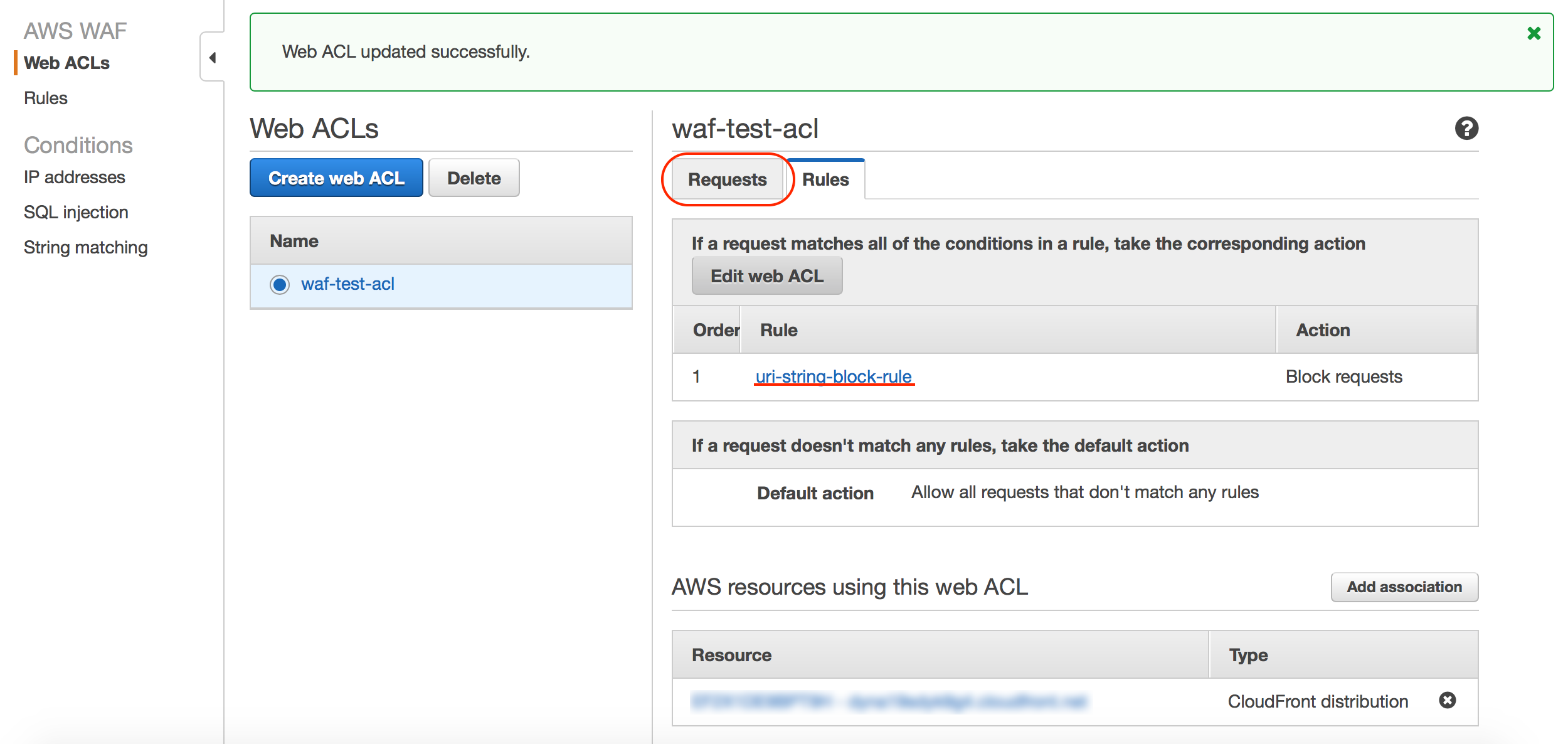
Task: Dismiss the success notification with the green X
Action: pyautogui.click(x=1534, y=33)
